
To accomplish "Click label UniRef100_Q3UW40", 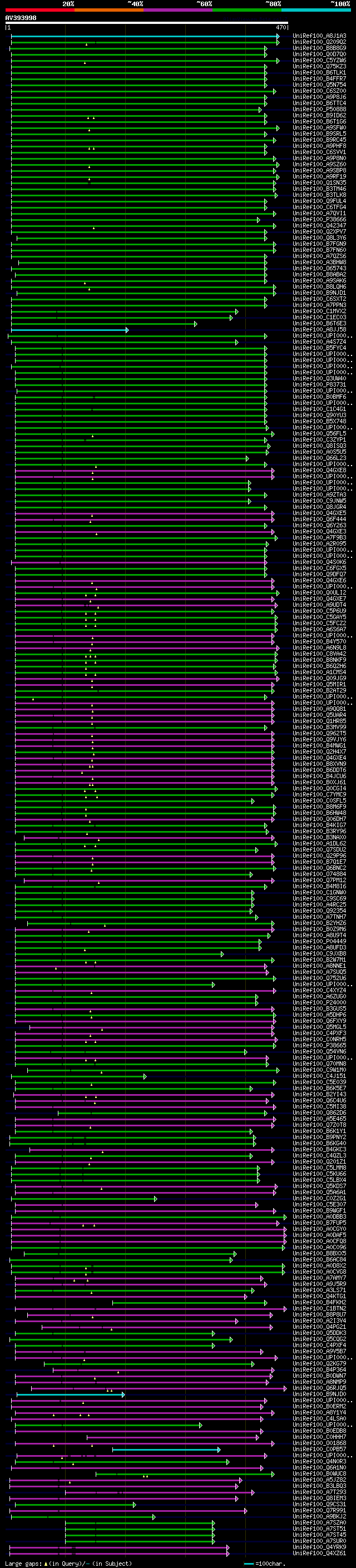I will coord(319,379).
